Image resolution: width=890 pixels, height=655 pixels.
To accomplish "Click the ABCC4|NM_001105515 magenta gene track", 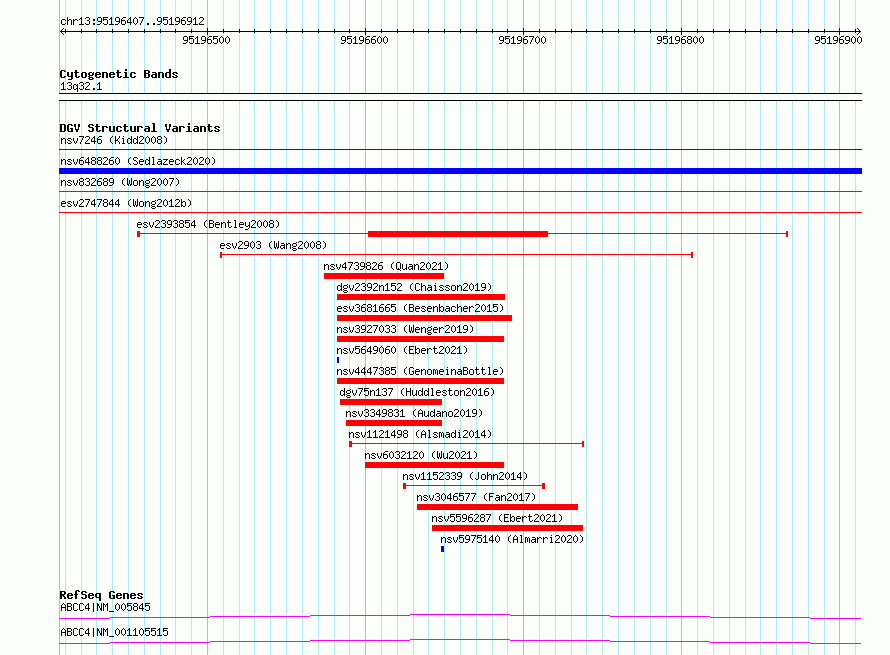I will click(x=460, y=642).
